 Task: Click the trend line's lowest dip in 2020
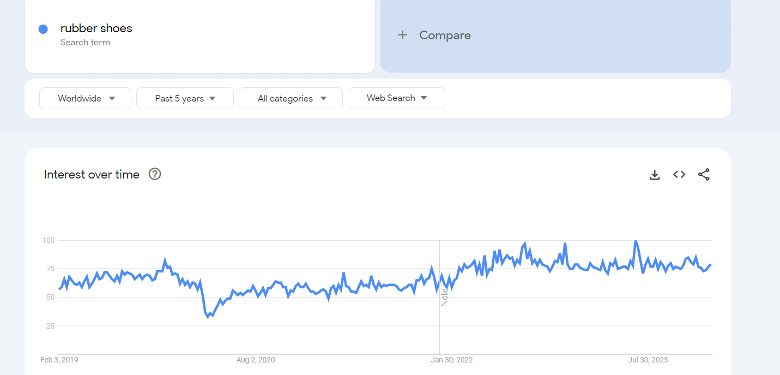[x=209, y=316]
